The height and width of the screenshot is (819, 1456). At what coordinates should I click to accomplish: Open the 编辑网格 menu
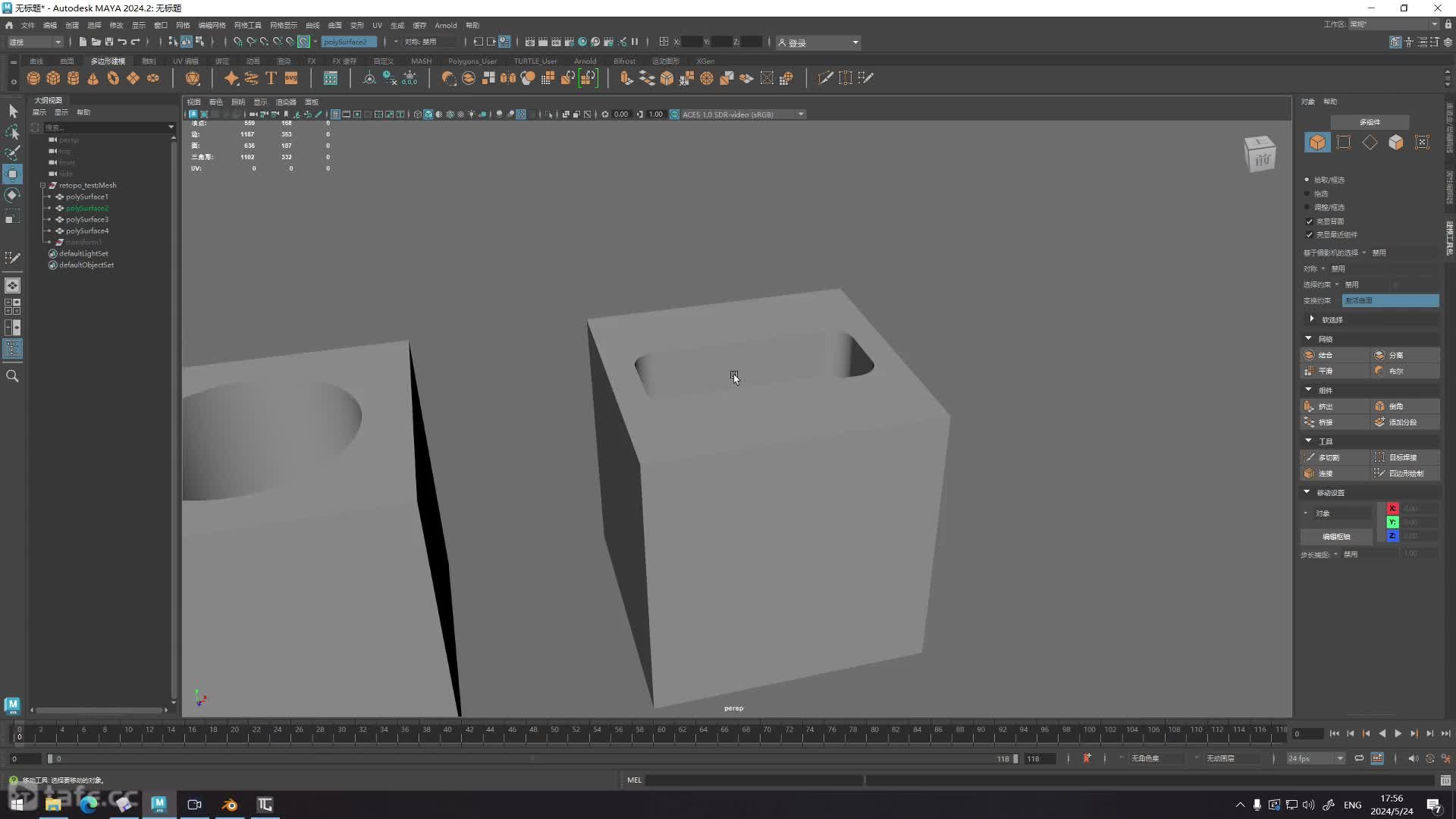click(x=212, y=25)
